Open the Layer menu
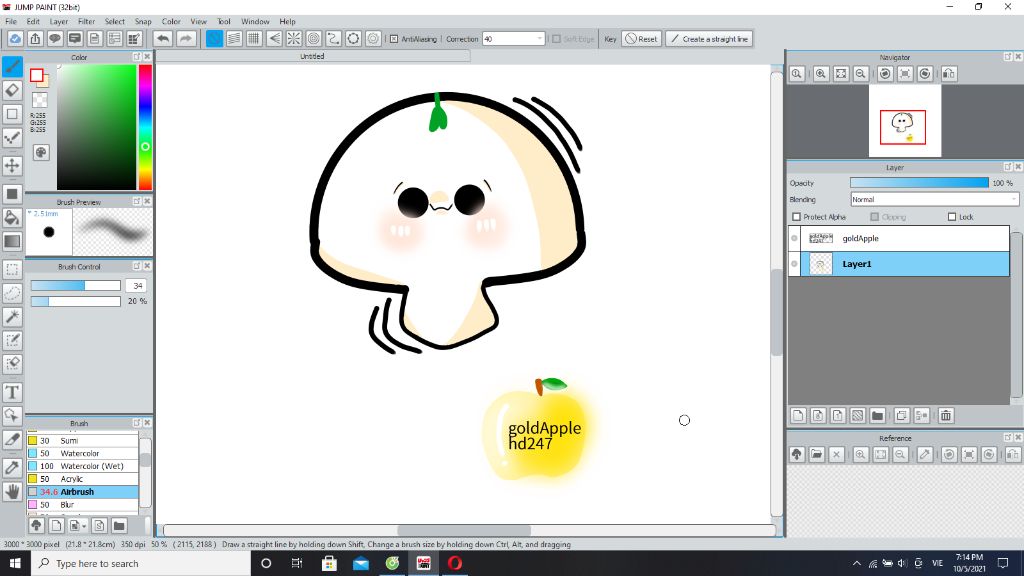1024x576 pixels. pos(59,22)
